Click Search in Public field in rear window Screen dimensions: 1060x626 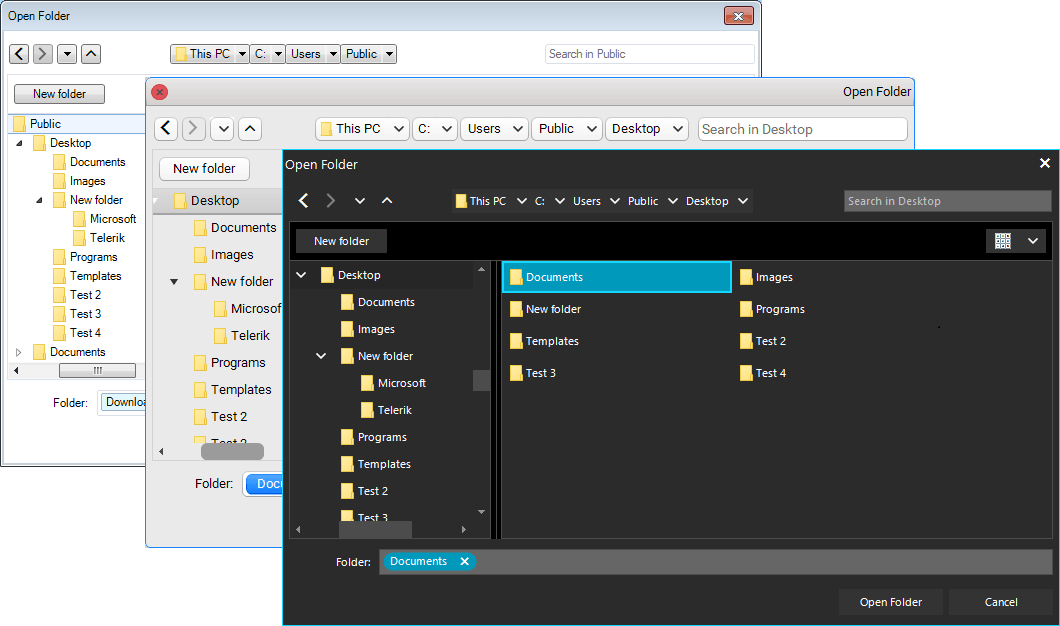point(650,54)
